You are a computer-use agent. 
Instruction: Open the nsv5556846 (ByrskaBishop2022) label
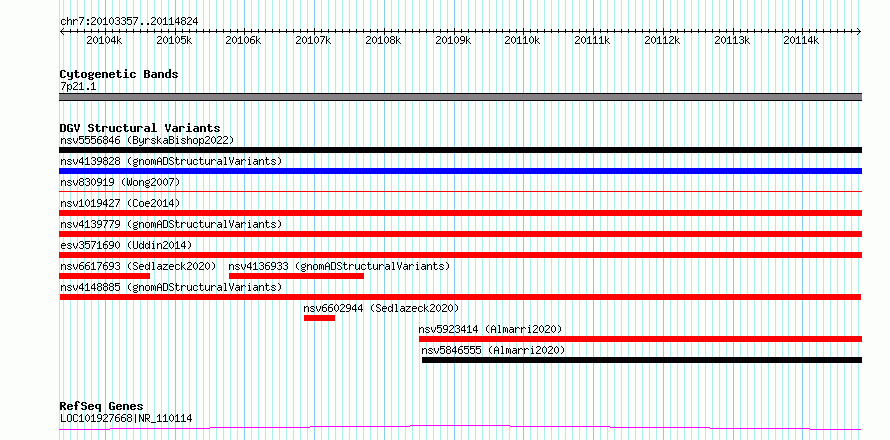point(147,140)
